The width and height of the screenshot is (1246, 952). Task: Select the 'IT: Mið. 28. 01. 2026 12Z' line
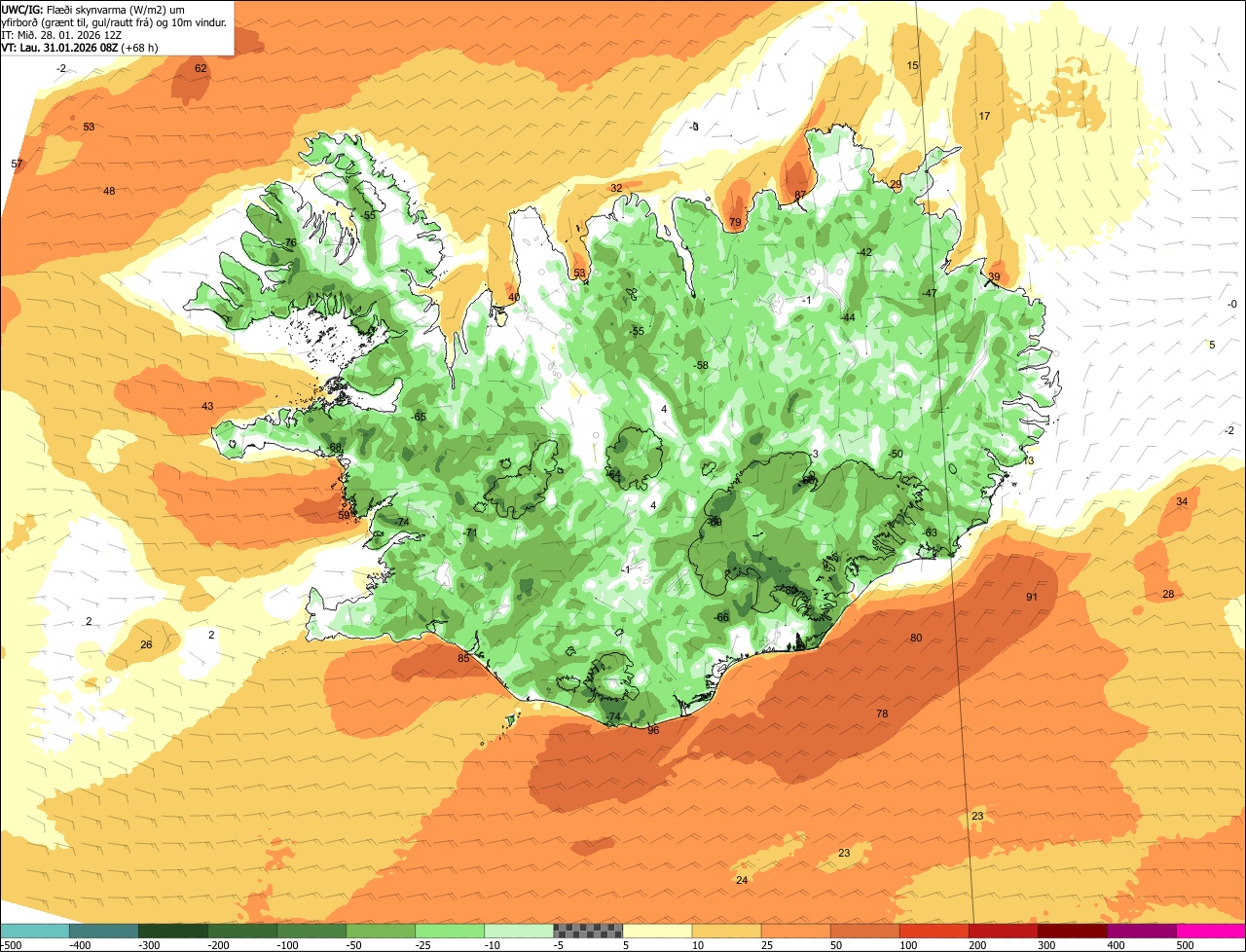coord(61,34)
